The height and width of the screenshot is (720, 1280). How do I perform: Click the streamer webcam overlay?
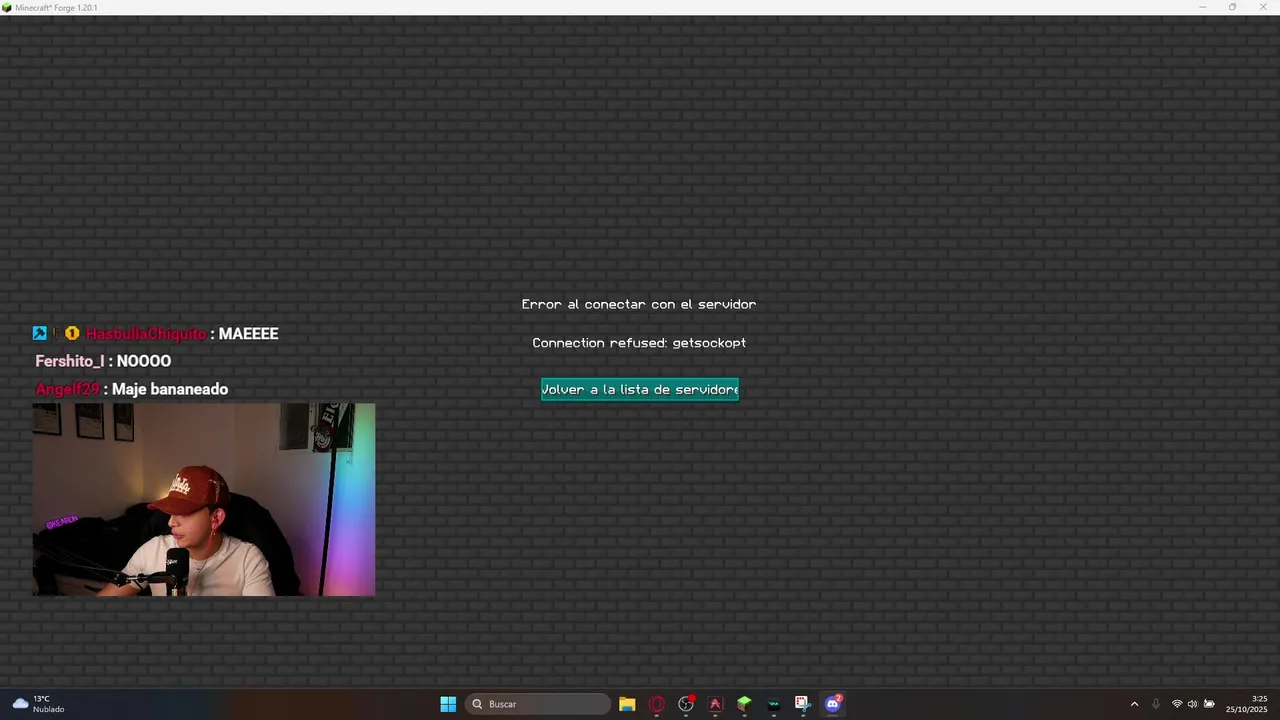point(204,500)
